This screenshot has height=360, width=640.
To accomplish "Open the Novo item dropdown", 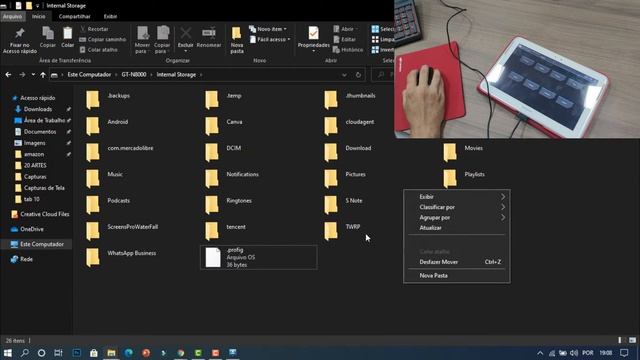I will (268, 29).
